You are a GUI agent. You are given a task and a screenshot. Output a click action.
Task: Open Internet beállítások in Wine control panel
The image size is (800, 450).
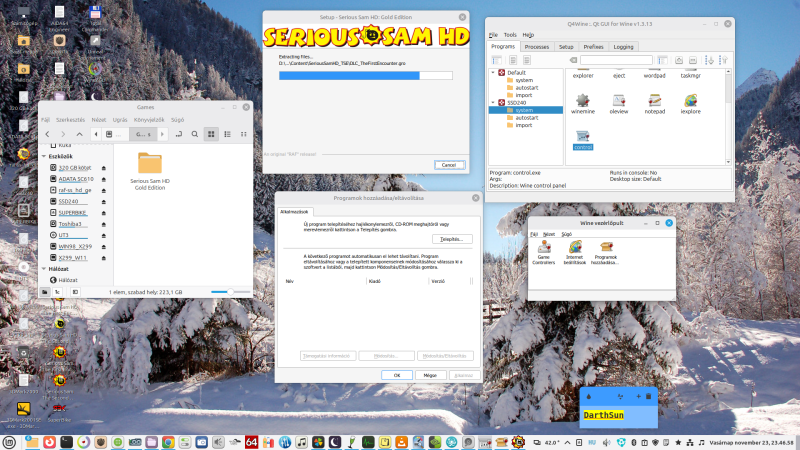click(575, 253)
